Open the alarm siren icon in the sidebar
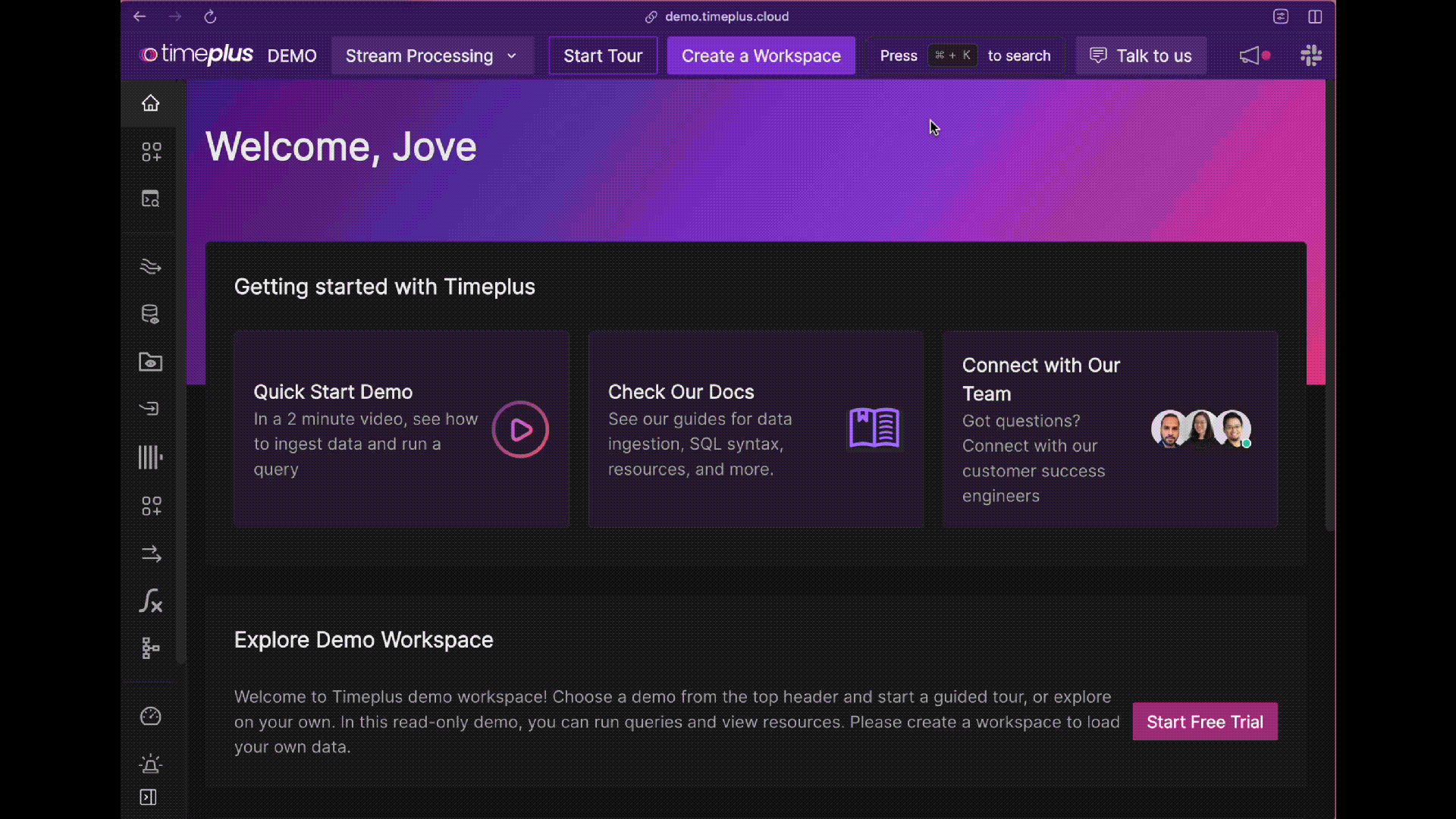 (x=150, y=763)
